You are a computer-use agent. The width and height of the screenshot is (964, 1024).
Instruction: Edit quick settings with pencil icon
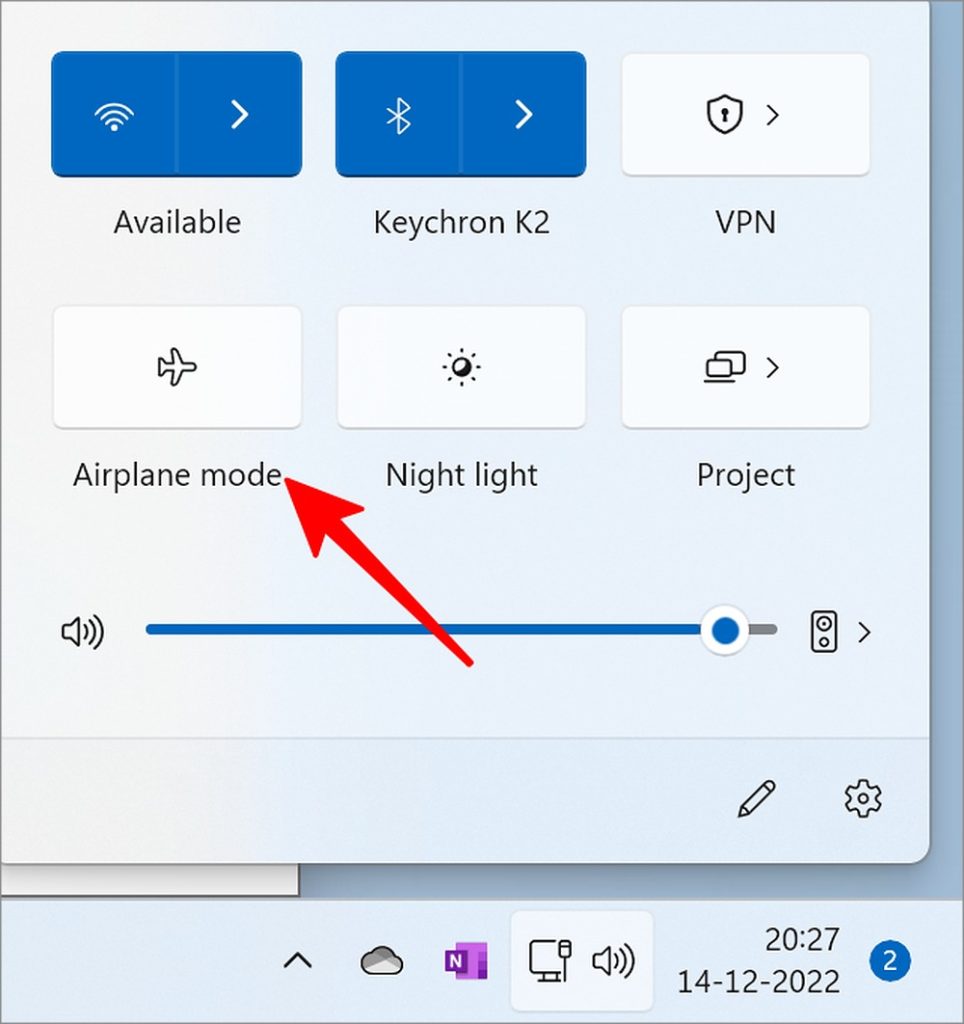pyautogui.click(x=756, y=798)
